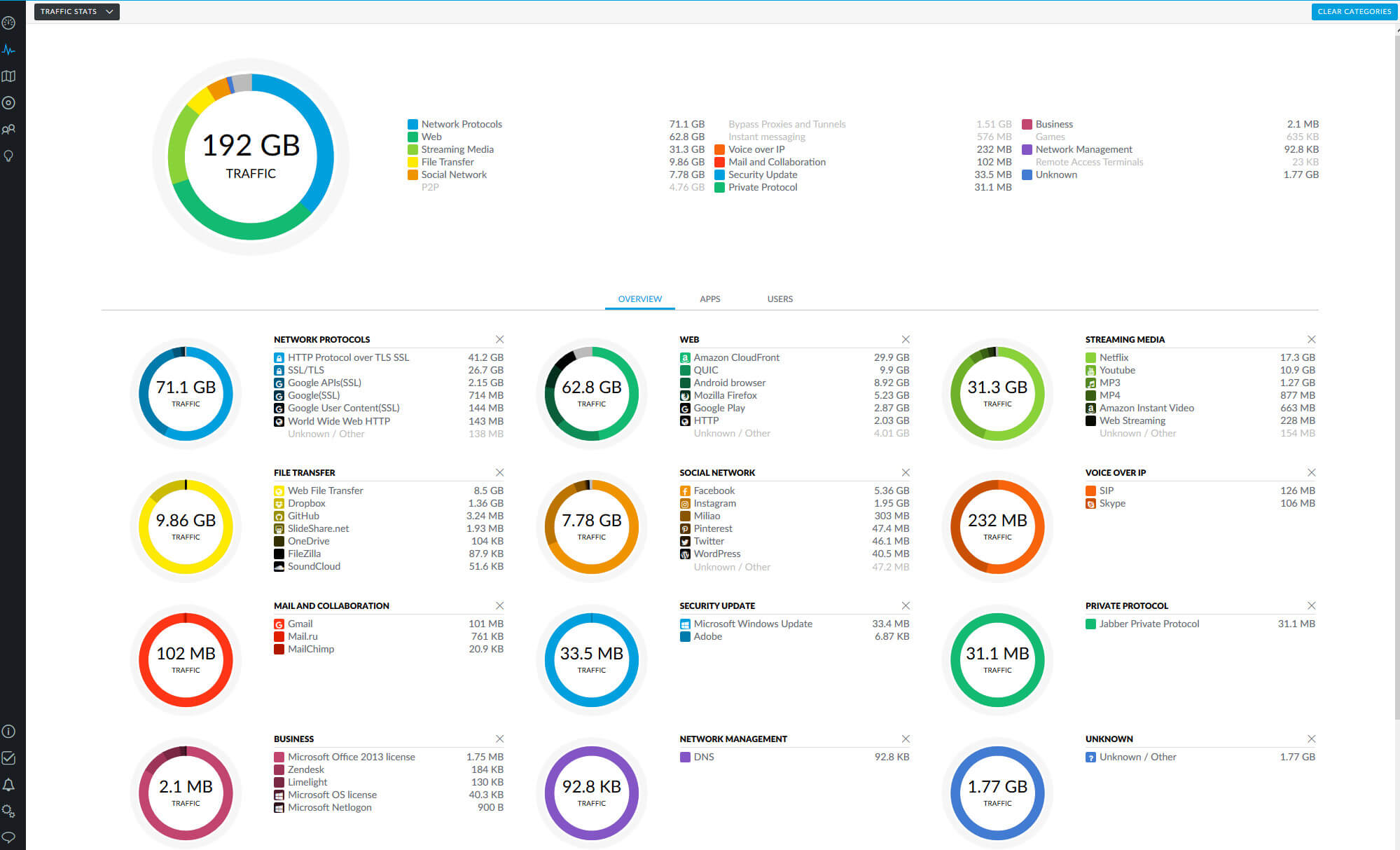
Task: Click the Amazon Instant Video icon
Action: (1090, 409)
